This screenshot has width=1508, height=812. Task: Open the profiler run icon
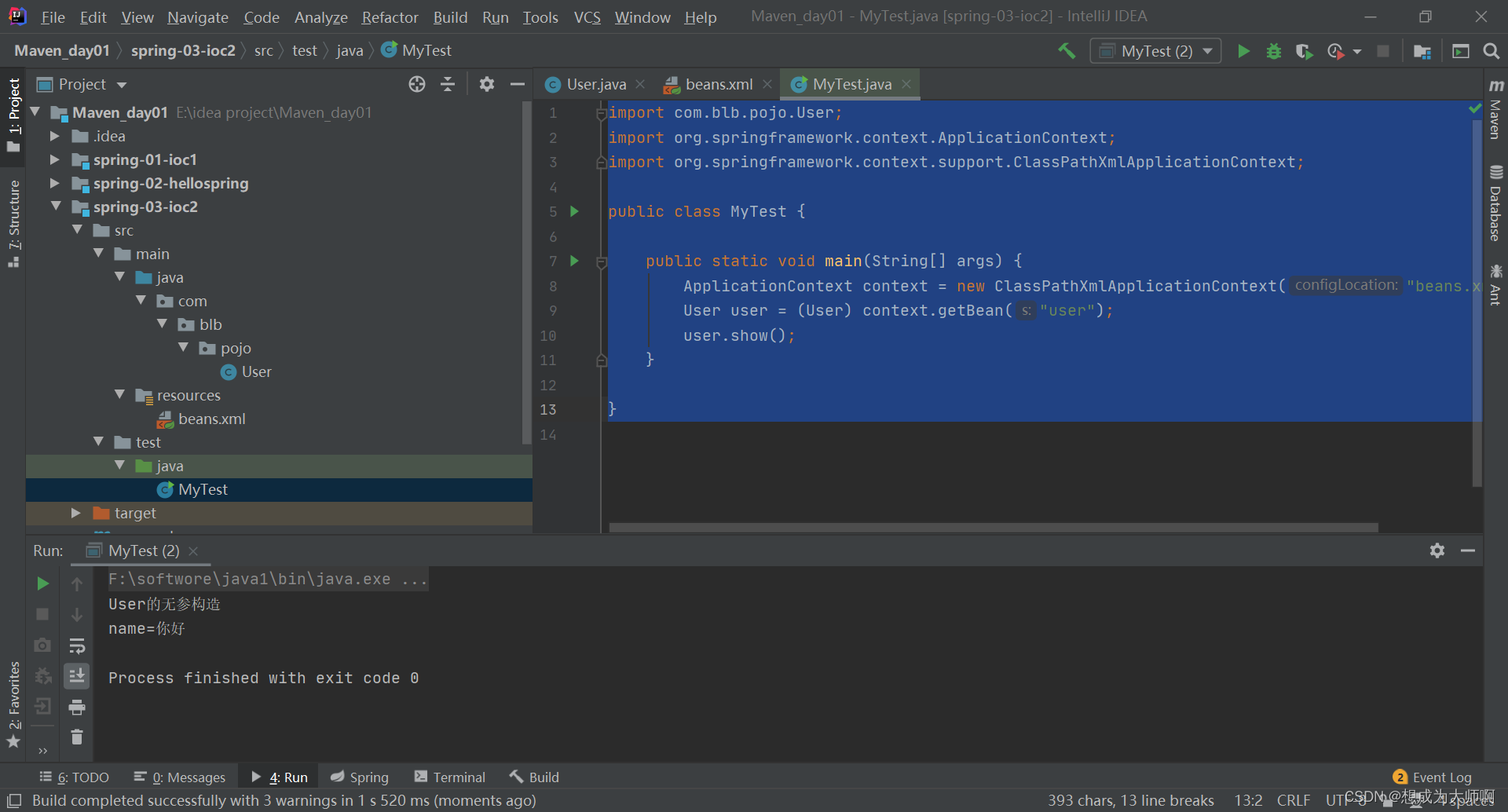[x=1335, y=51]
